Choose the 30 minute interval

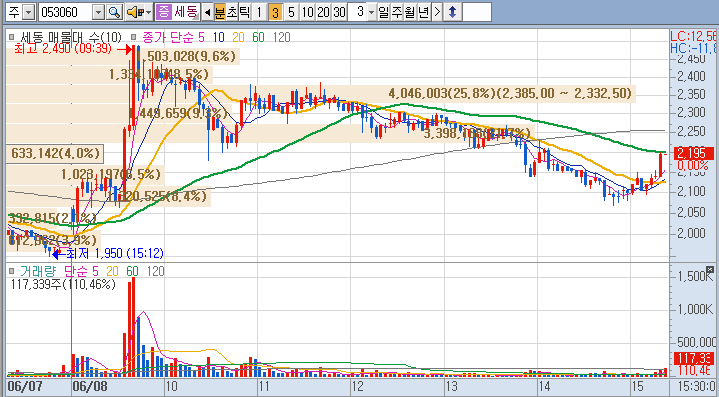(339, 12)
